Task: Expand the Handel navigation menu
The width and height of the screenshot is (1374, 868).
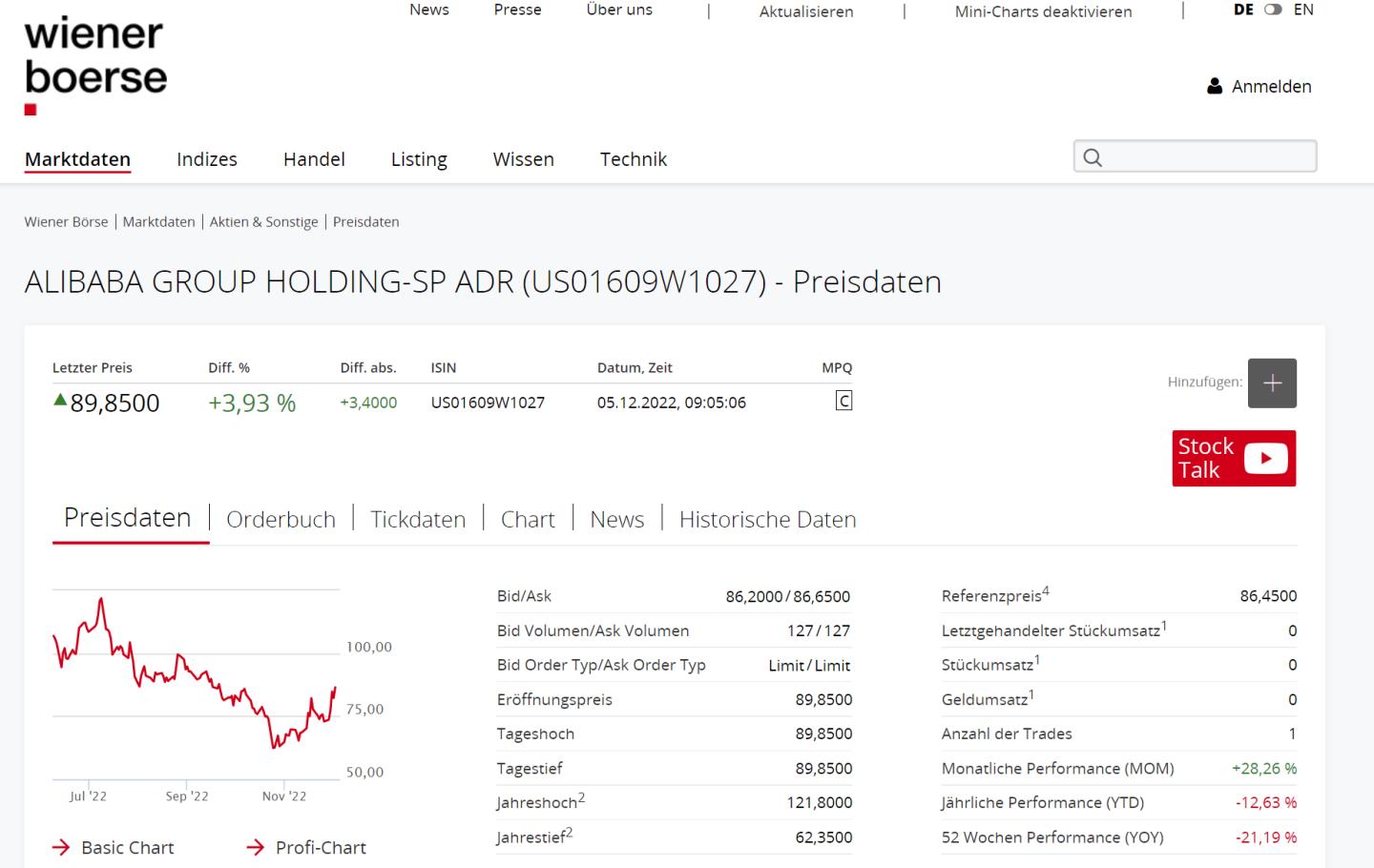Action: click(314, 159)
